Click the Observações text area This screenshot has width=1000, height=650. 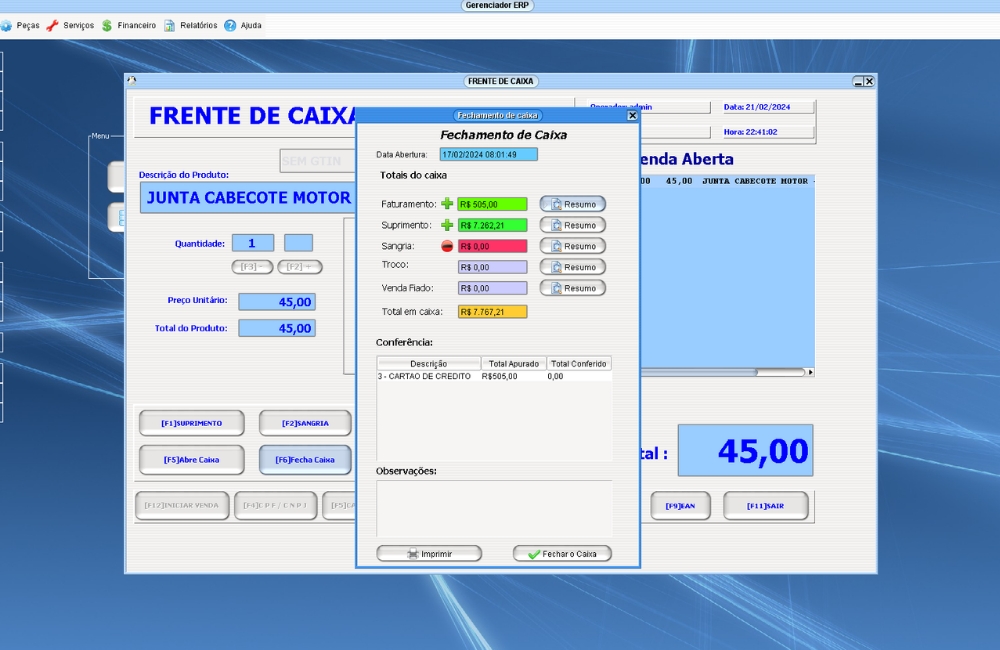click(494, 508)
